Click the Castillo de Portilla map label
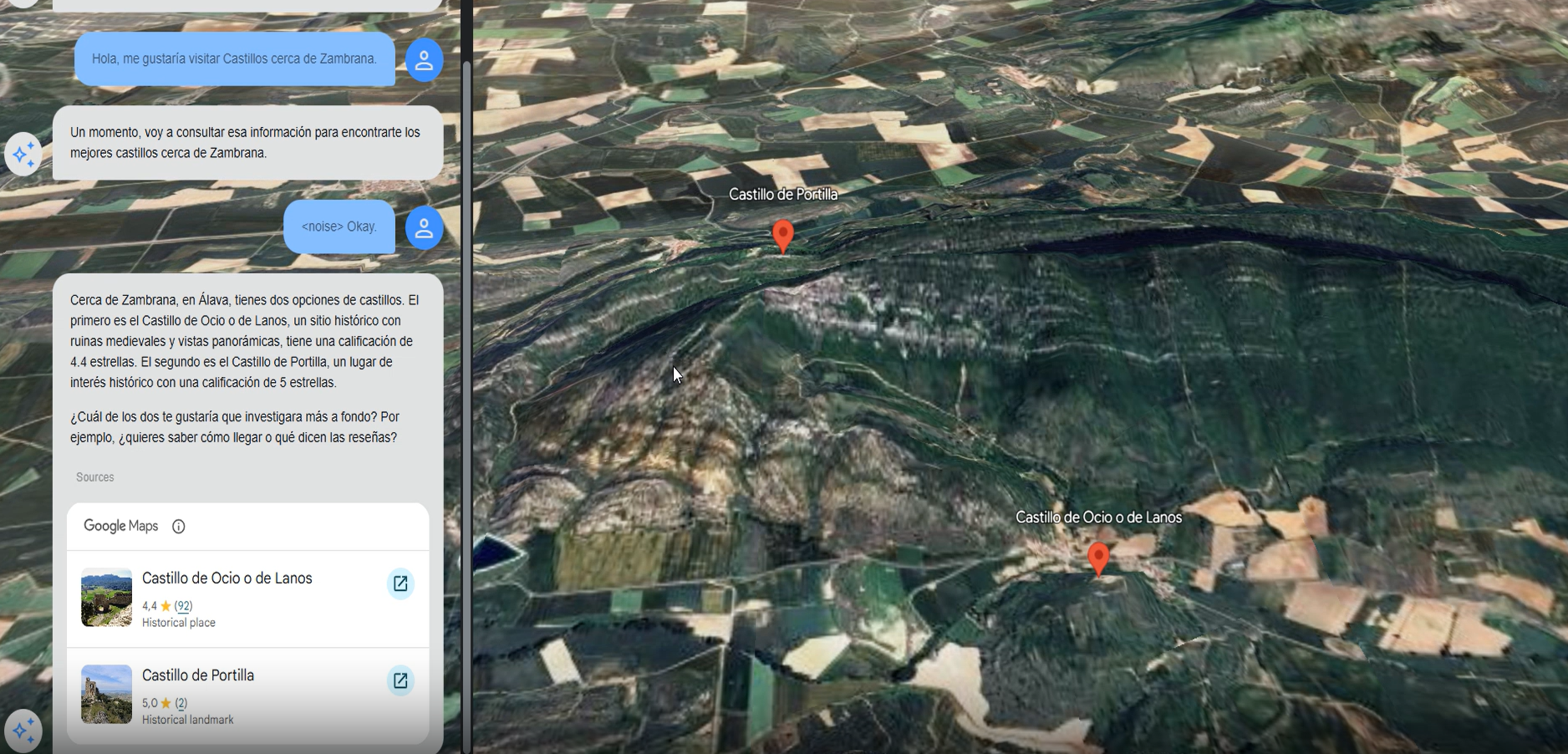The image size is (1568, 754). 782,195
